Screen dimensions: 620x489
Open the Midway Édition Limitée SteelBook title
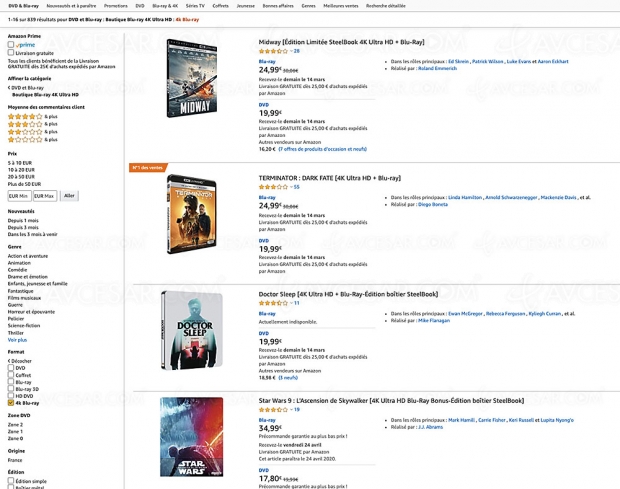pyautogui.click(x=341, y=42)
